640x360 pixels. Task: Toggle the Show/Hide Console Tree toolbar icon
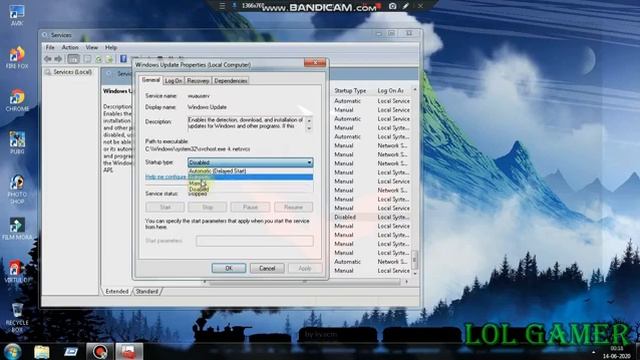(x=73, y=59)
